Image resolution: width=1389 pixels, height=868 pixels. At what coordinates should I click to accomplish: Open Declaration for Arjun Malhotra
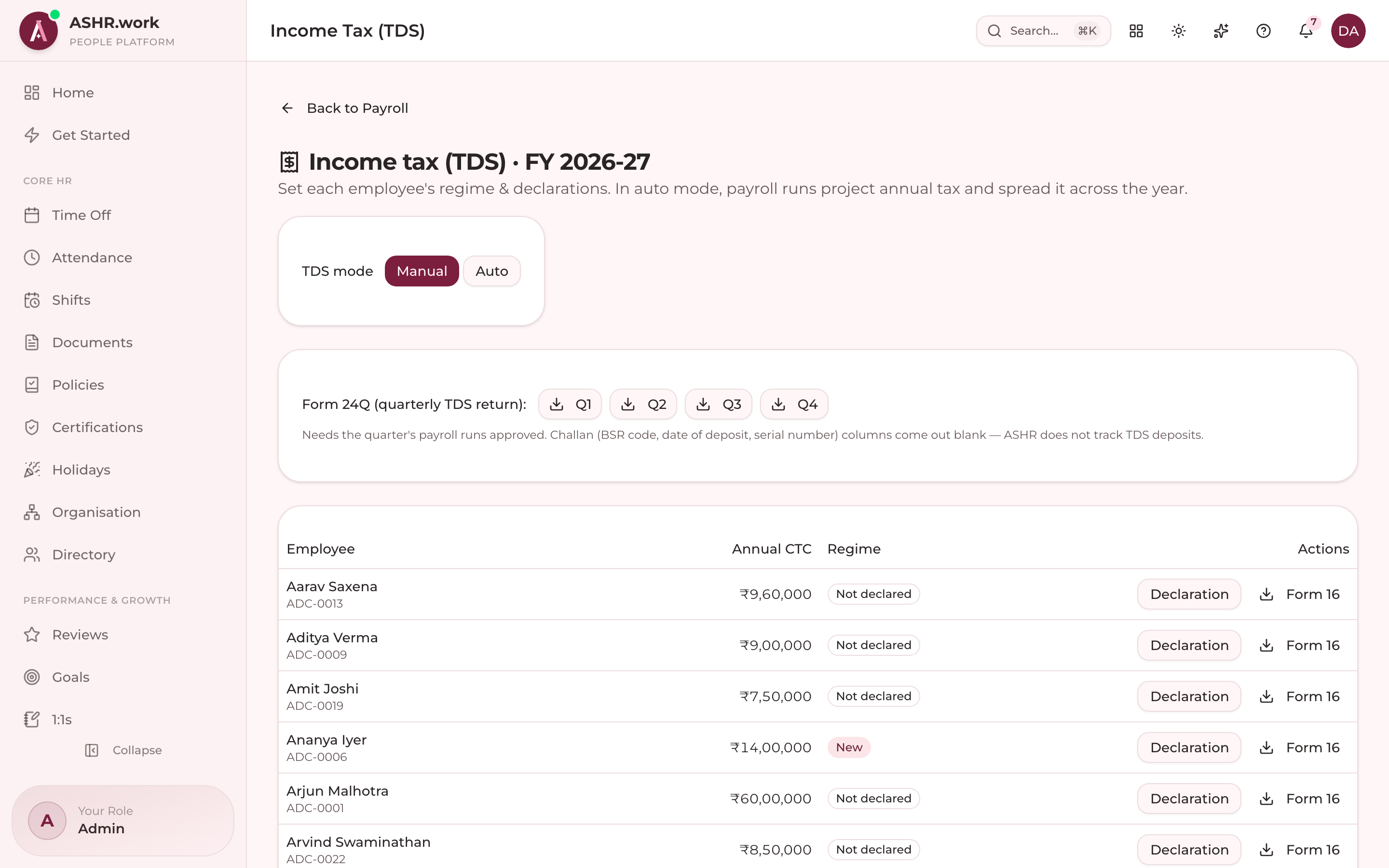point(1189,799)
